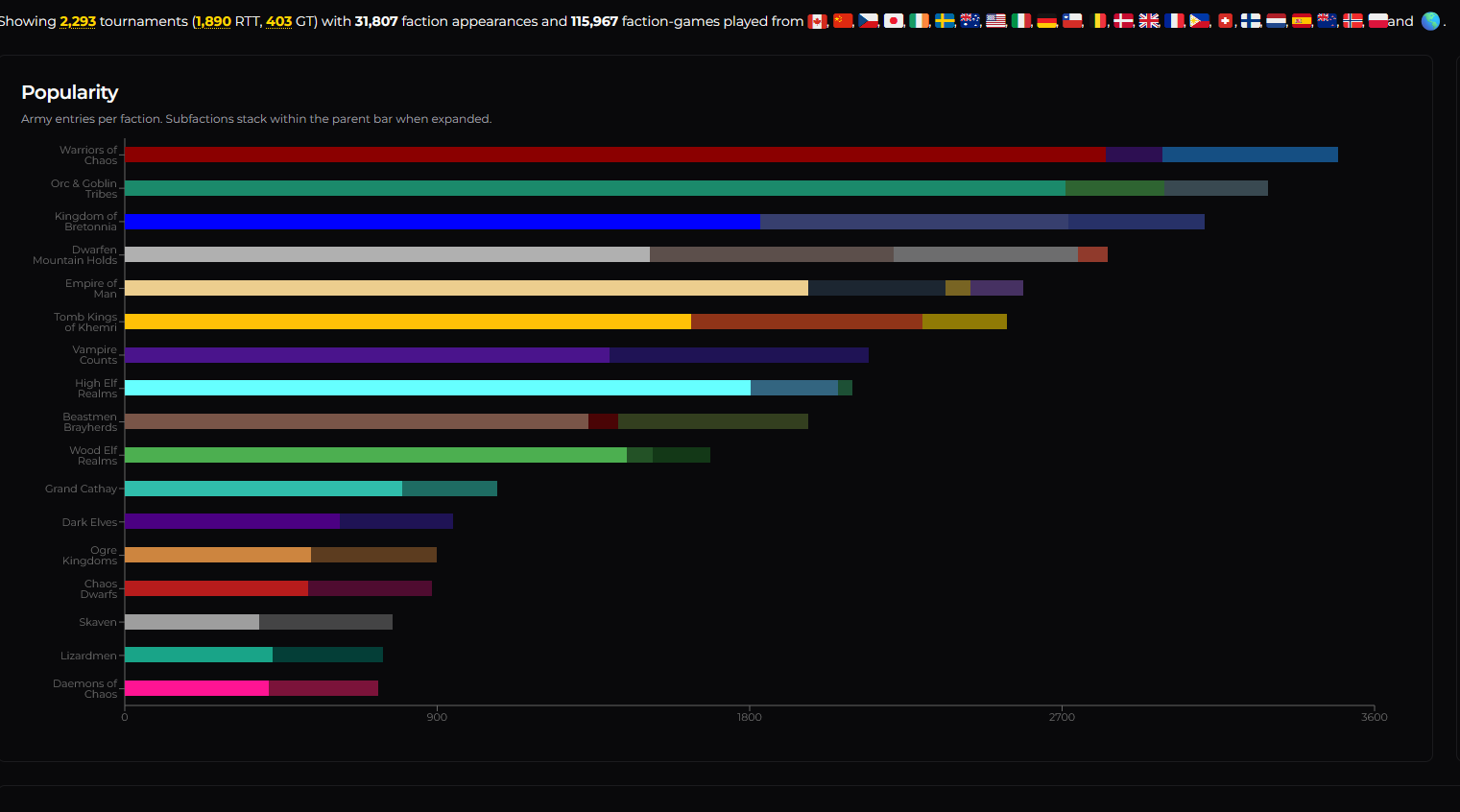Expand the Orc & Goblin Tribes label
This screenshot has width=1460, height=812.
point(84,189)
